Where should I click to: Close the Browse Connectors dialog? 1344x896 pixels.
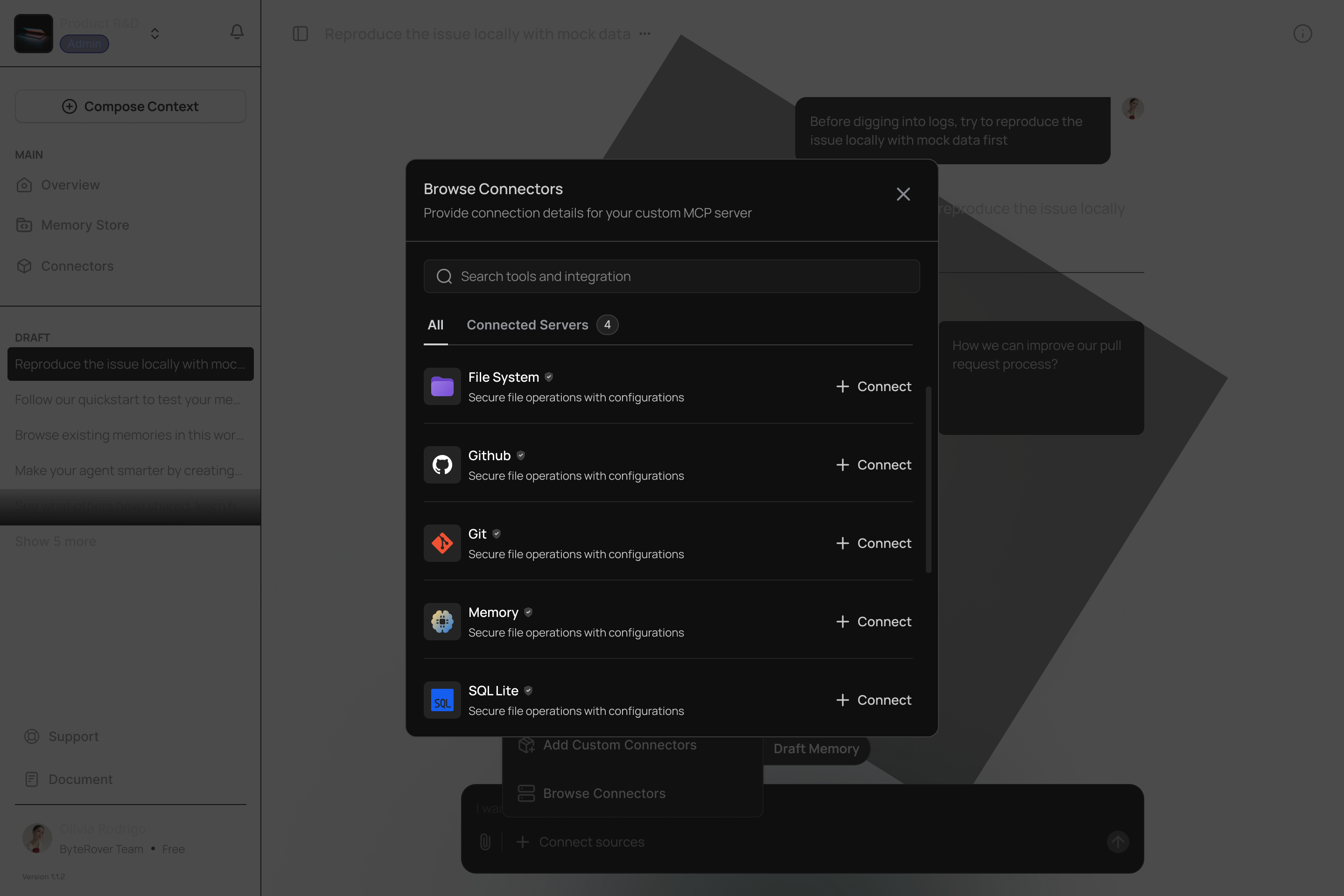pos(903,194)
